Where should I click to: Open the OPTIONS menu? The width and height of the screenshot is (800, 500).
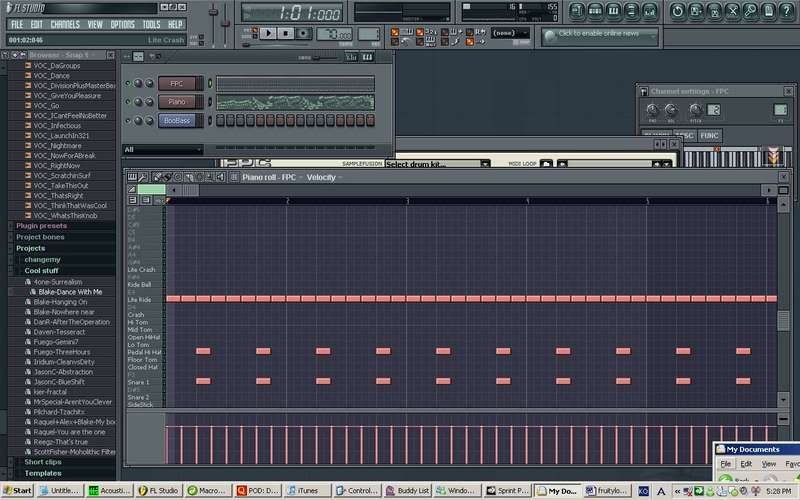123,24
